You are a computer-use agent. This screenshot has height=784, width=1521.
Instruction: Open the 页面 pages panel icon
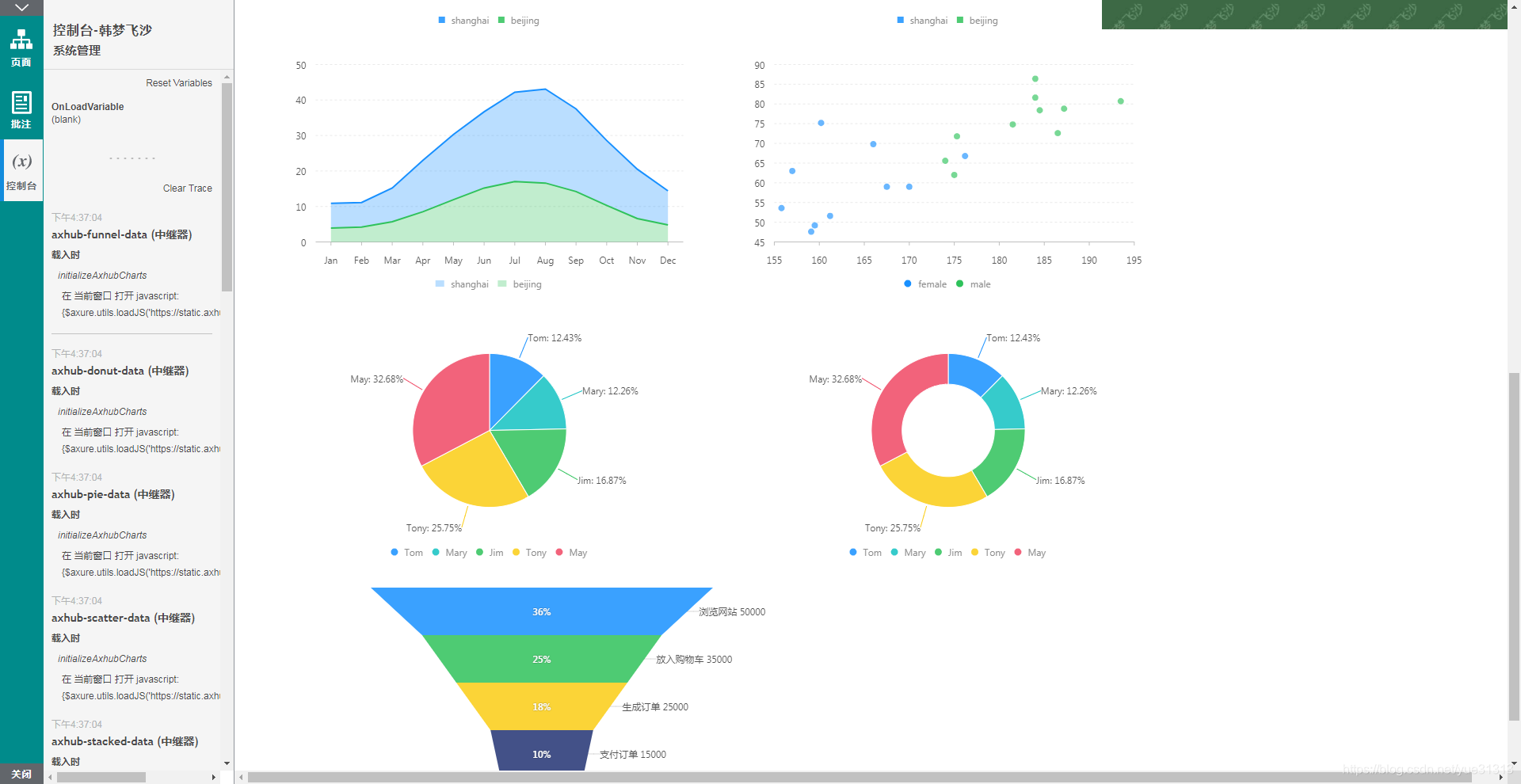[21, 48]
